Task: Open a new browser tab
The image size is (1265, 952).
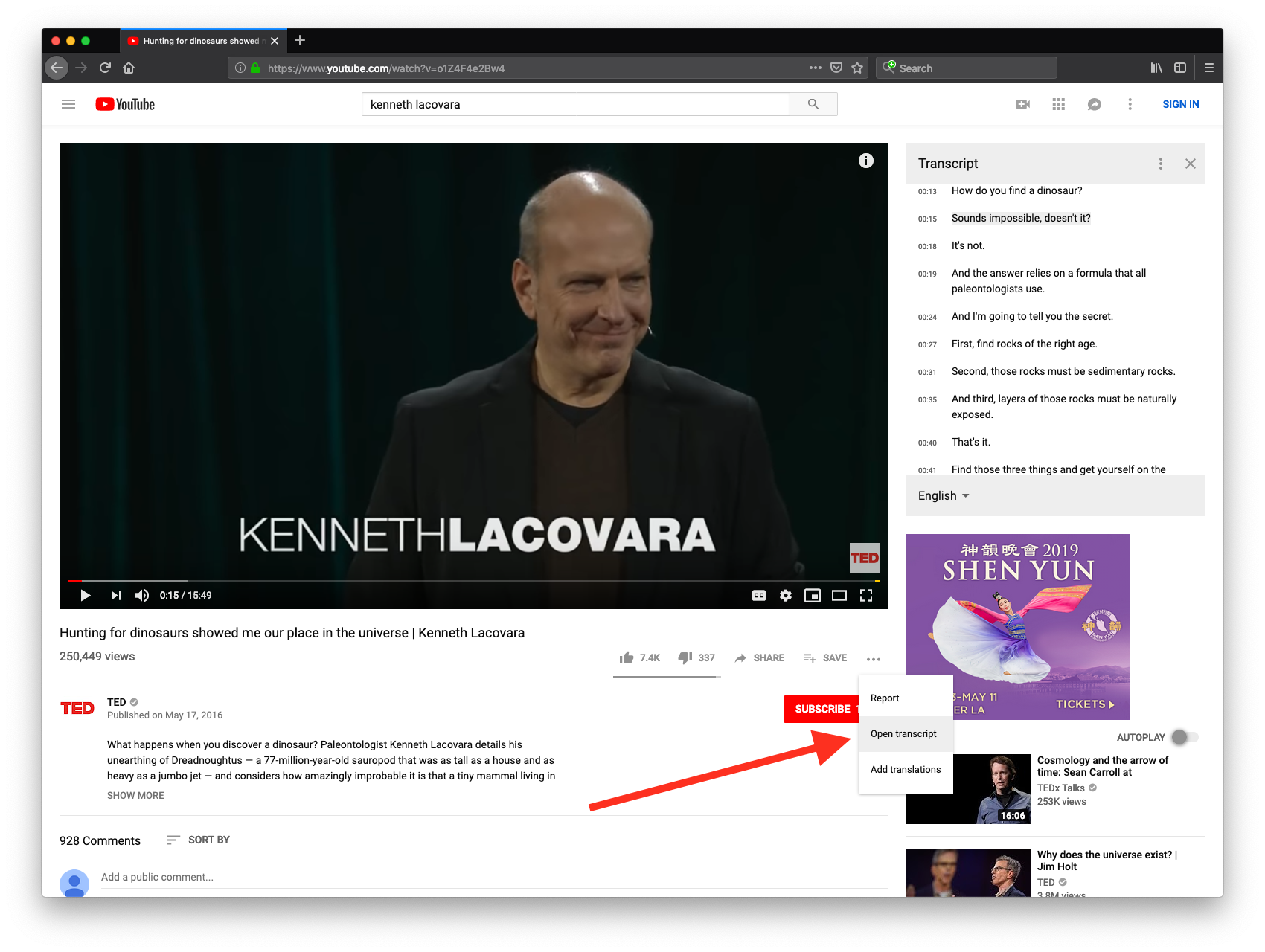Action: [300, 40]
